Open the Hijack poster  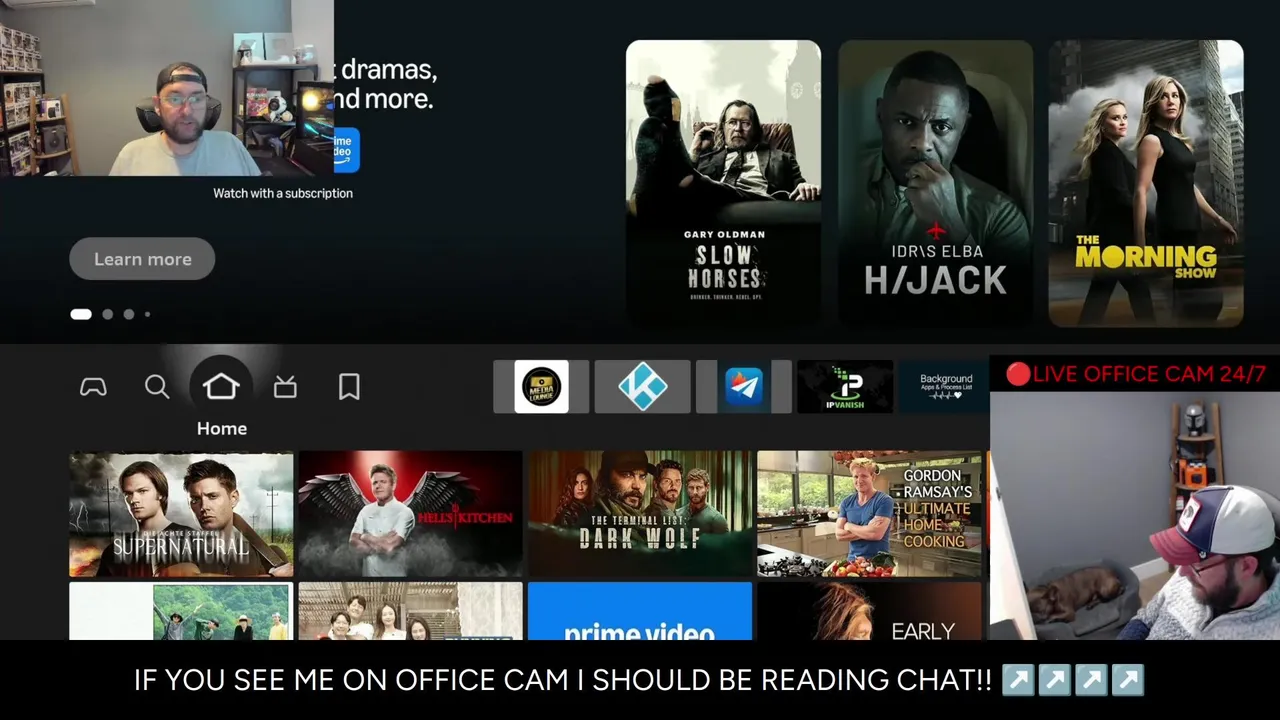[x=935, y=183]
